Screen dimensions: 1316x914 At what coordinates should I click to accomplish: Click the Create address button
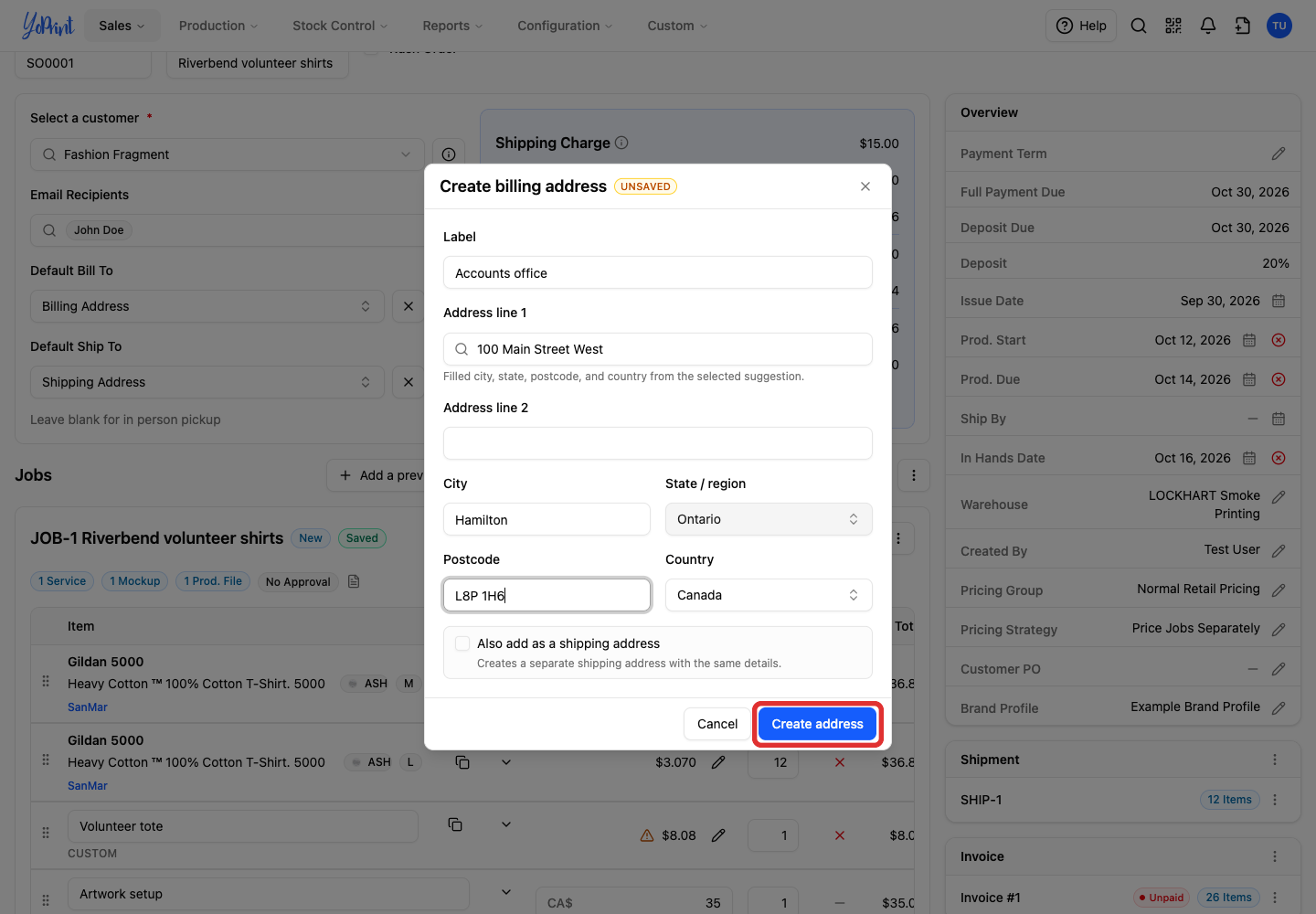pyautogui.click(x=818, y=724)
